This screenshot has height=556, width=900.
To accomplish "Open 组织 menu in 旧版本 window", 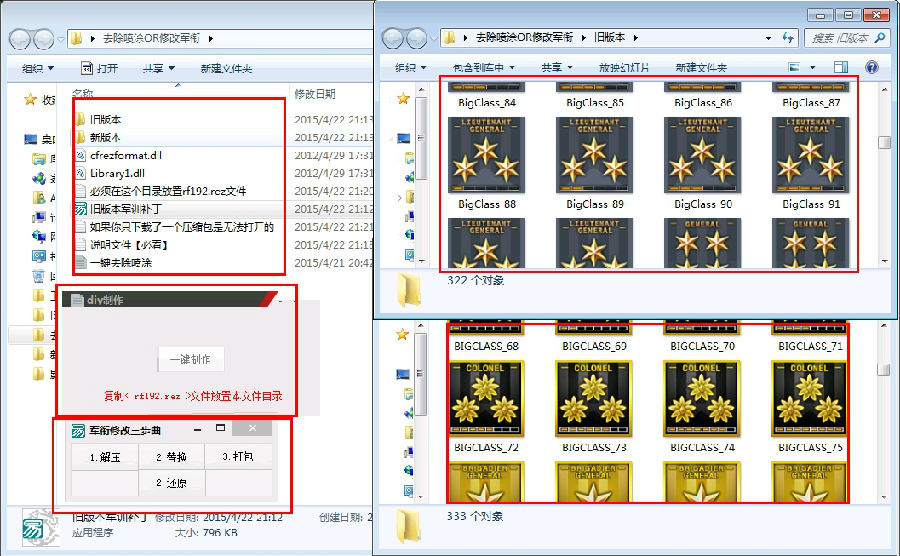I will (x=410, y=68).
